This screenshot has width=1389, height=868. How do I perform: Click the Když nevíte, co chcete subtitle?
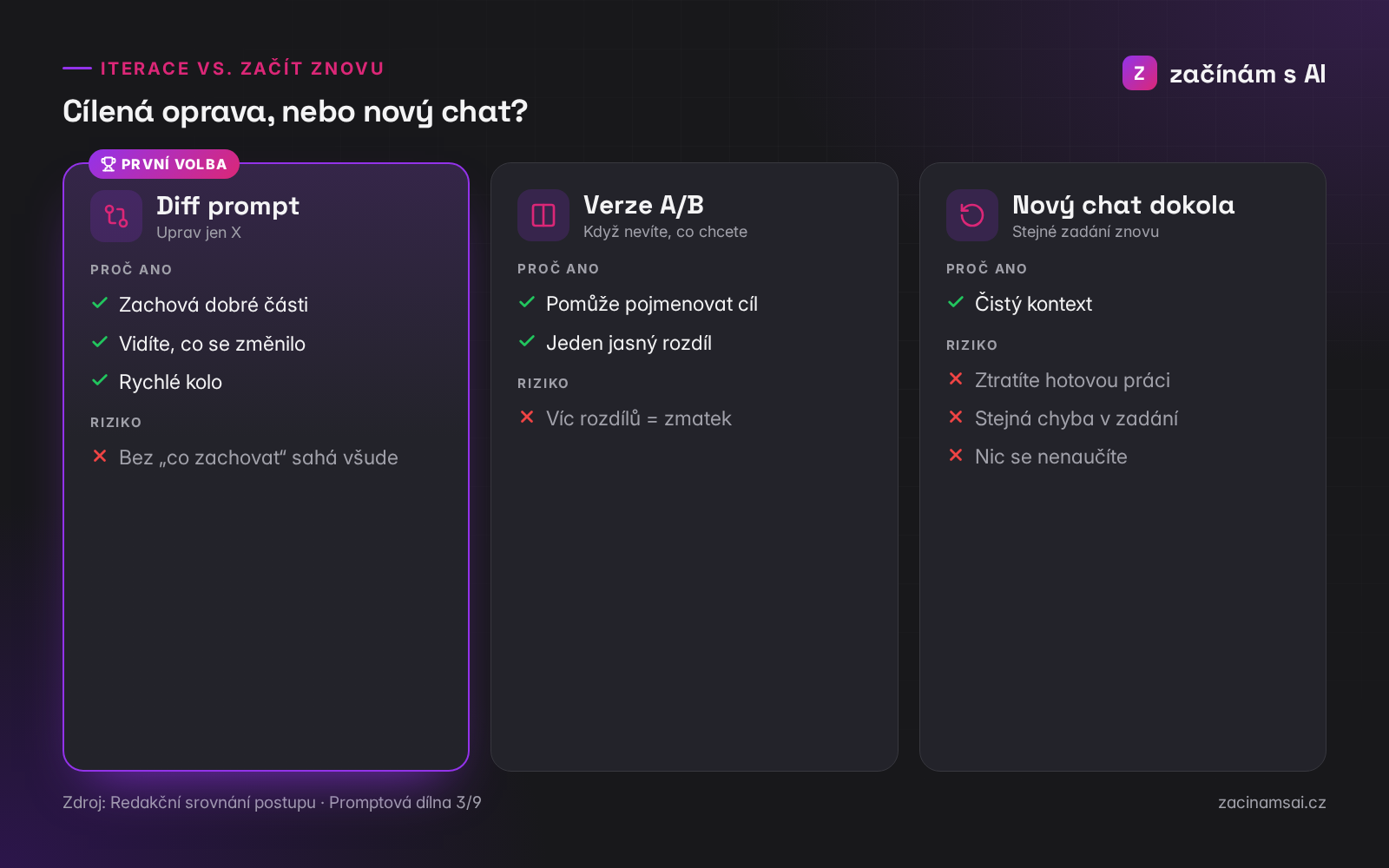click(x=665, y=232)
